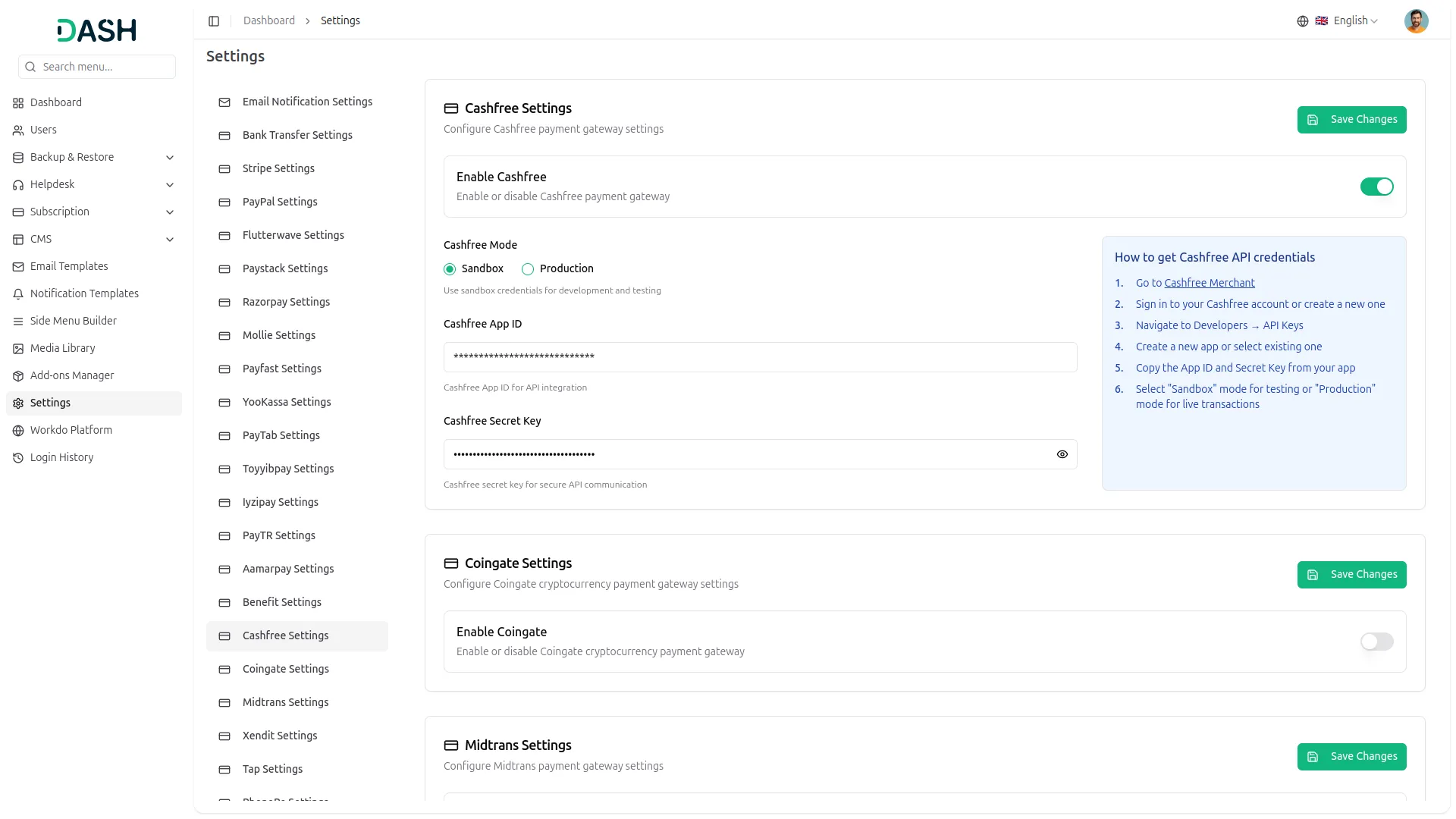Open the Cashfree Merchant link
The height and width of the screenshot is (819, 1456).
(x=1210, y=283)
